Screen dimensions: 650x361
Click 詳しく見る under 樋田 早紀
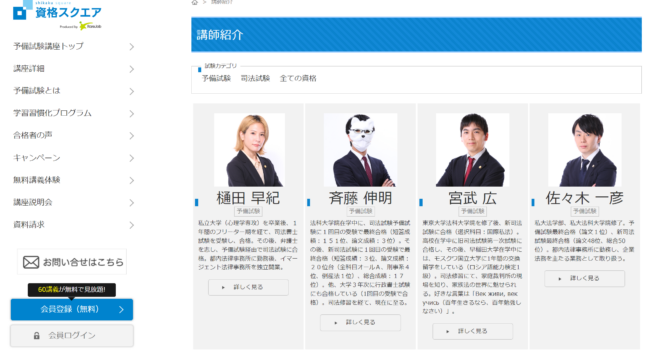click(x=248, y=287)
